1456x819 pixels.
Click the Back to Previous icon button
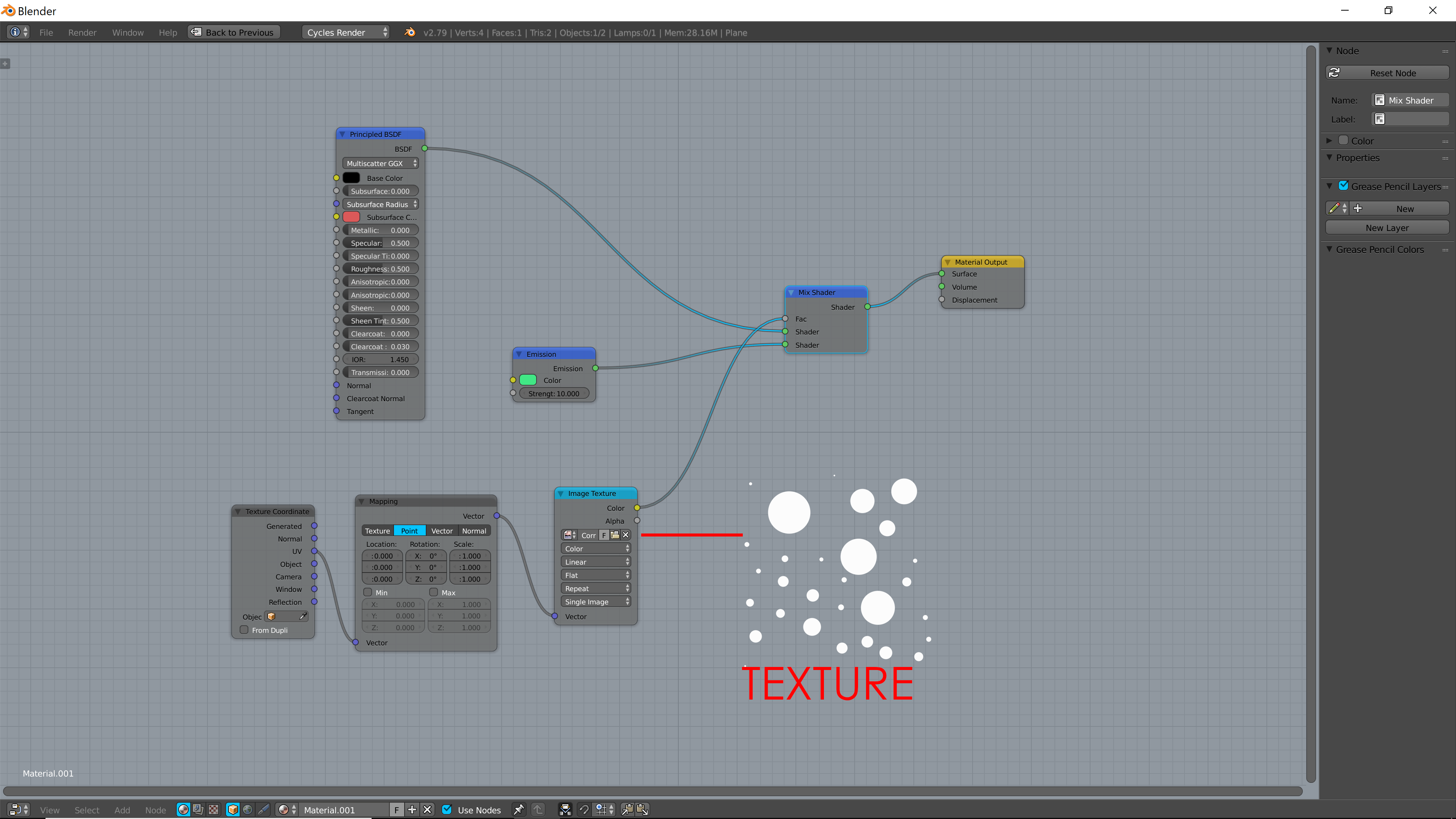click(196, 32)
